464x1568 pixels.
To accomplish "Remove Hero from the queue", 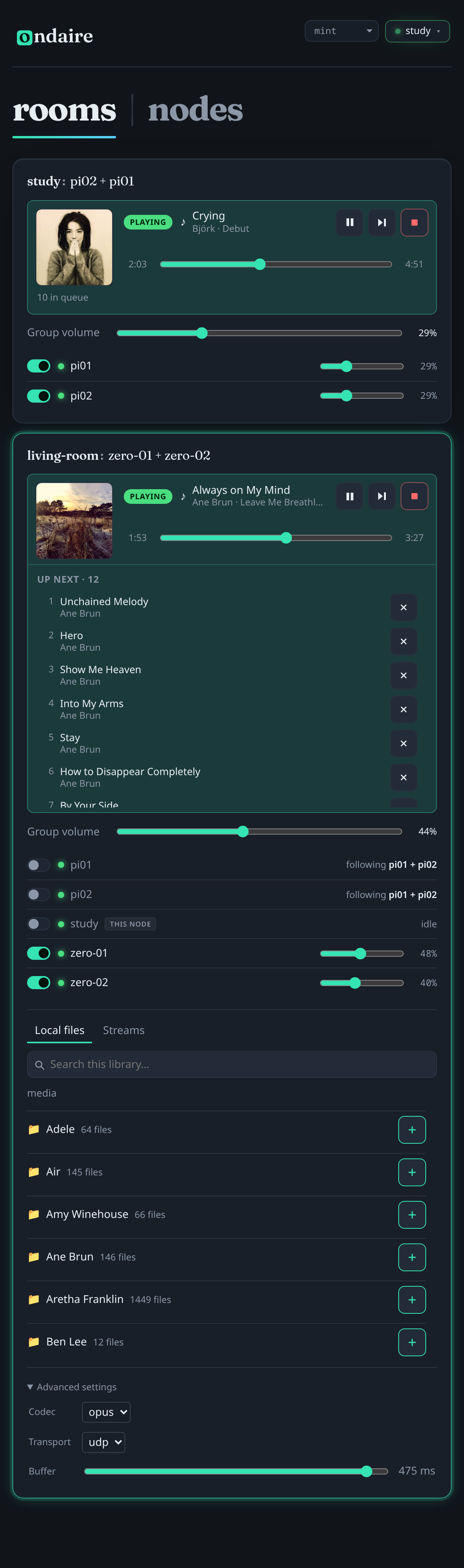I will tap(403, 641).
